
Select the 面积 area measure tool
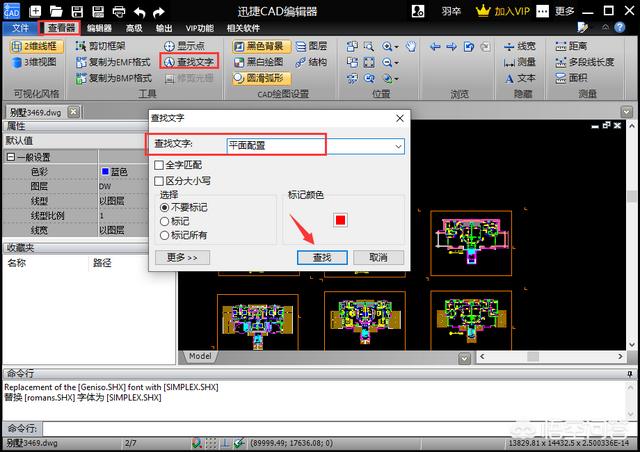pyautogui.click(x=571, y=78)
